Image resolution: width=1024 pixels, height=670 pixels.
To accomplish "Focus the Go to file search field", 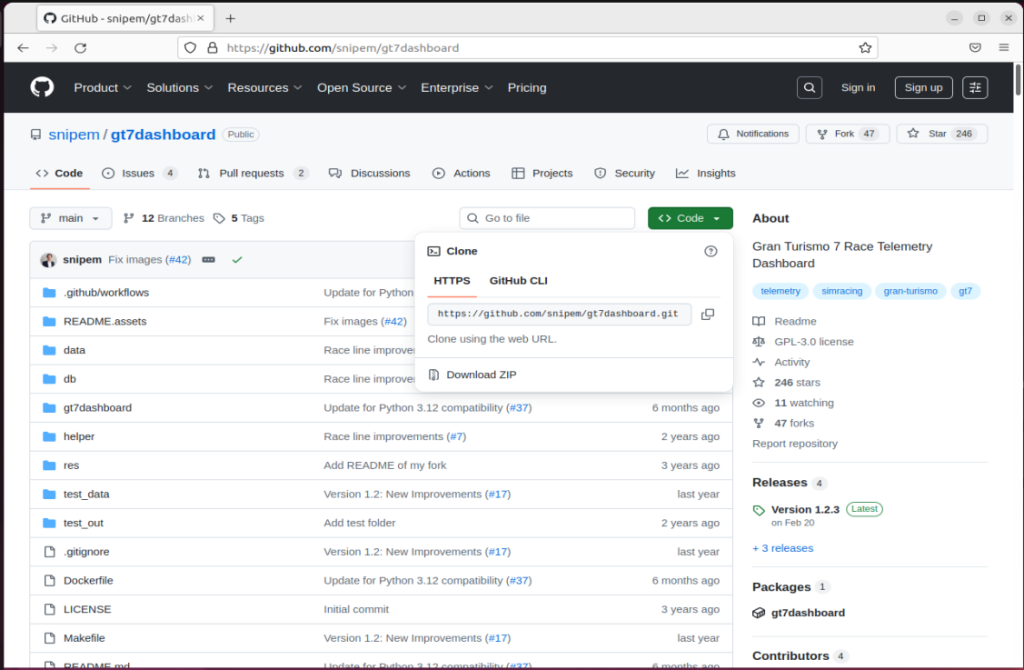I will pos(547,218).
